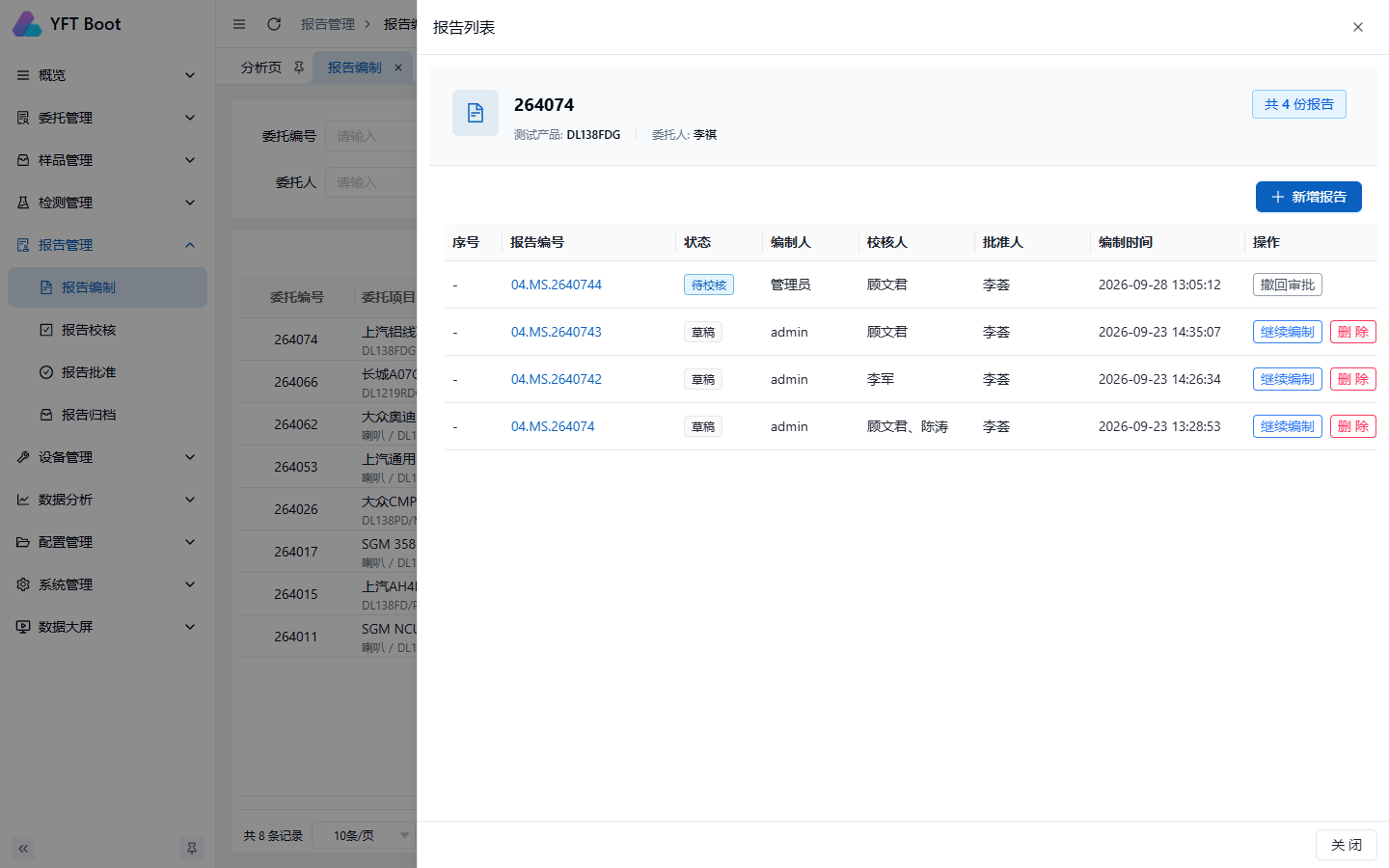
Task: Open 报告校核 in the sidebar
Action: tap(108, 330)
